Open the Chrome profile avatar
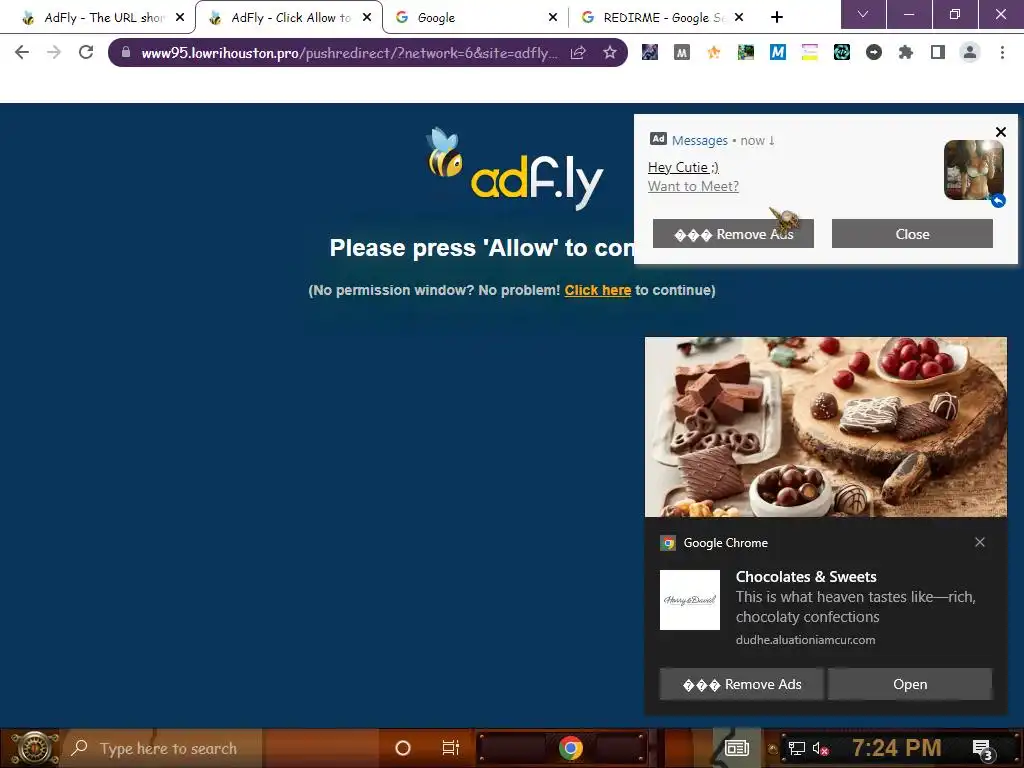 click(970, 52)
